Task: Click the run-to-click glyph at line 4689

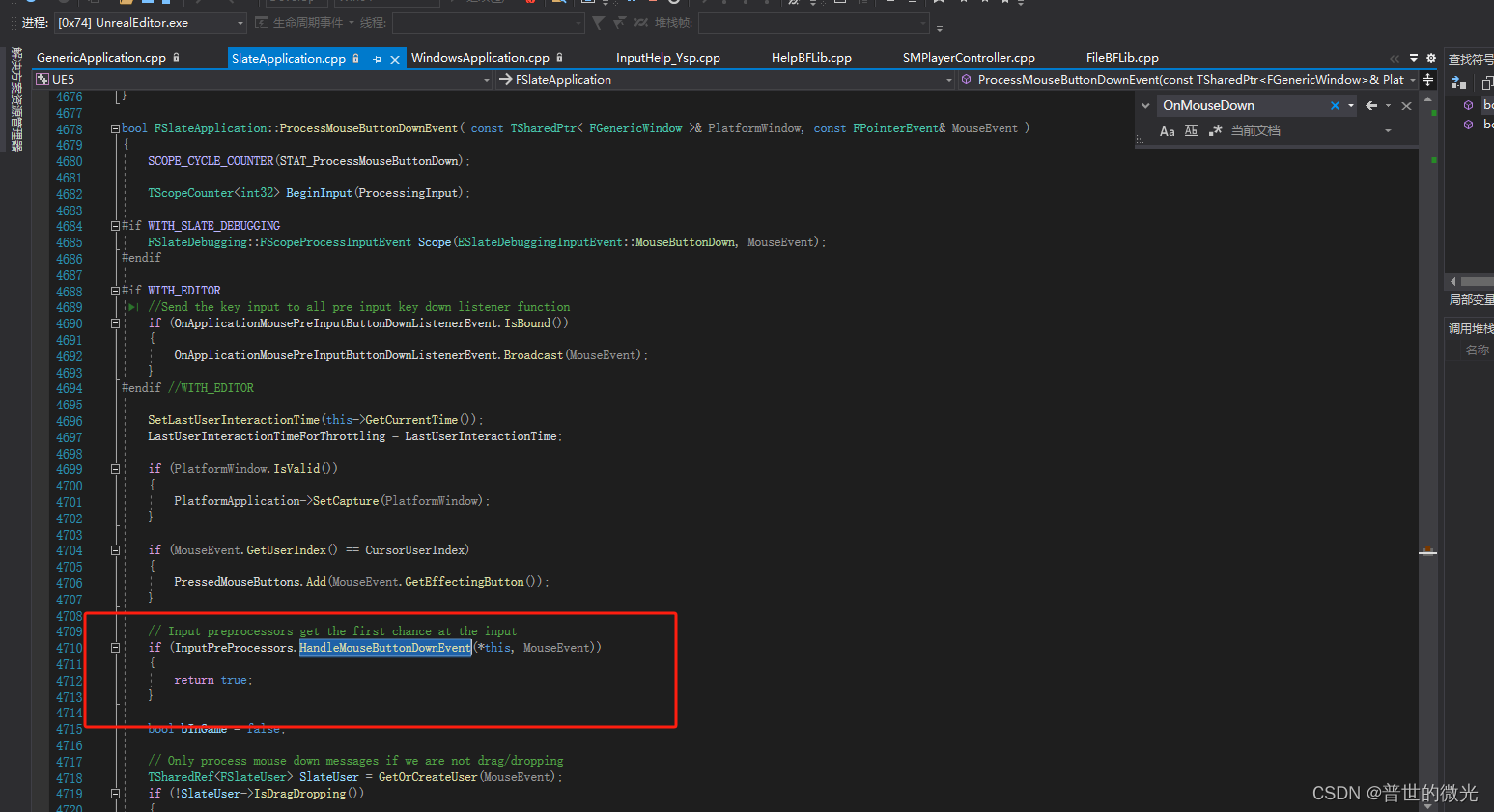Action: (x=131, y=306)
